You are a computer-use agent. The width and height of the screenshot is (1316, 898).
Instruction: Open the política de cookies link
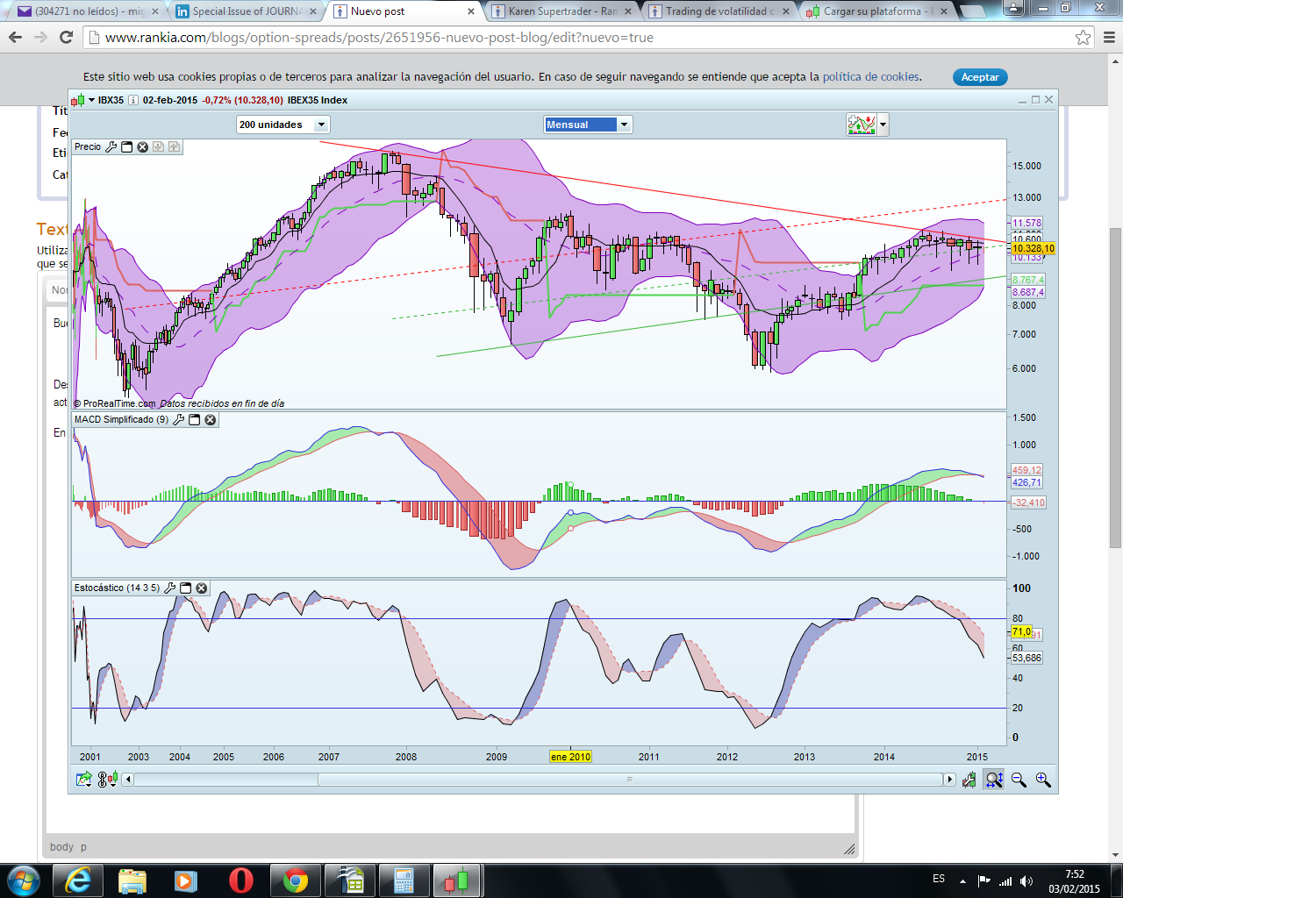[870, 77]
